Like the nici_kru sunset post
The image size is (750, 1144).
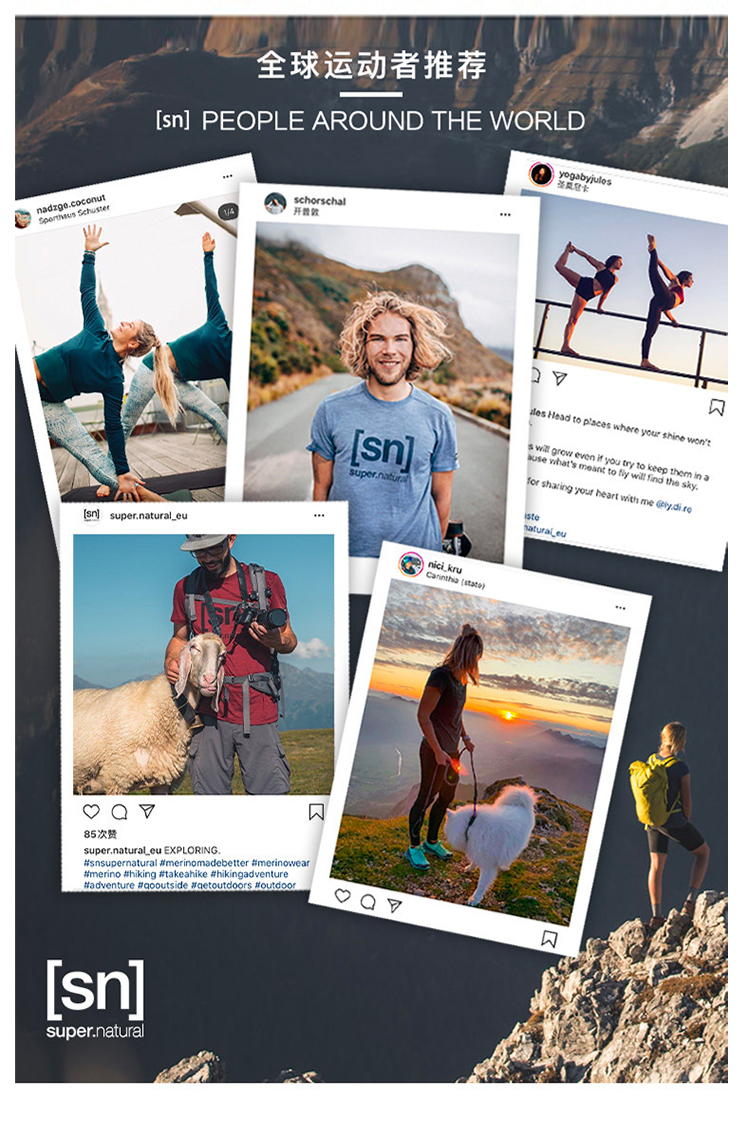(342, 895)
